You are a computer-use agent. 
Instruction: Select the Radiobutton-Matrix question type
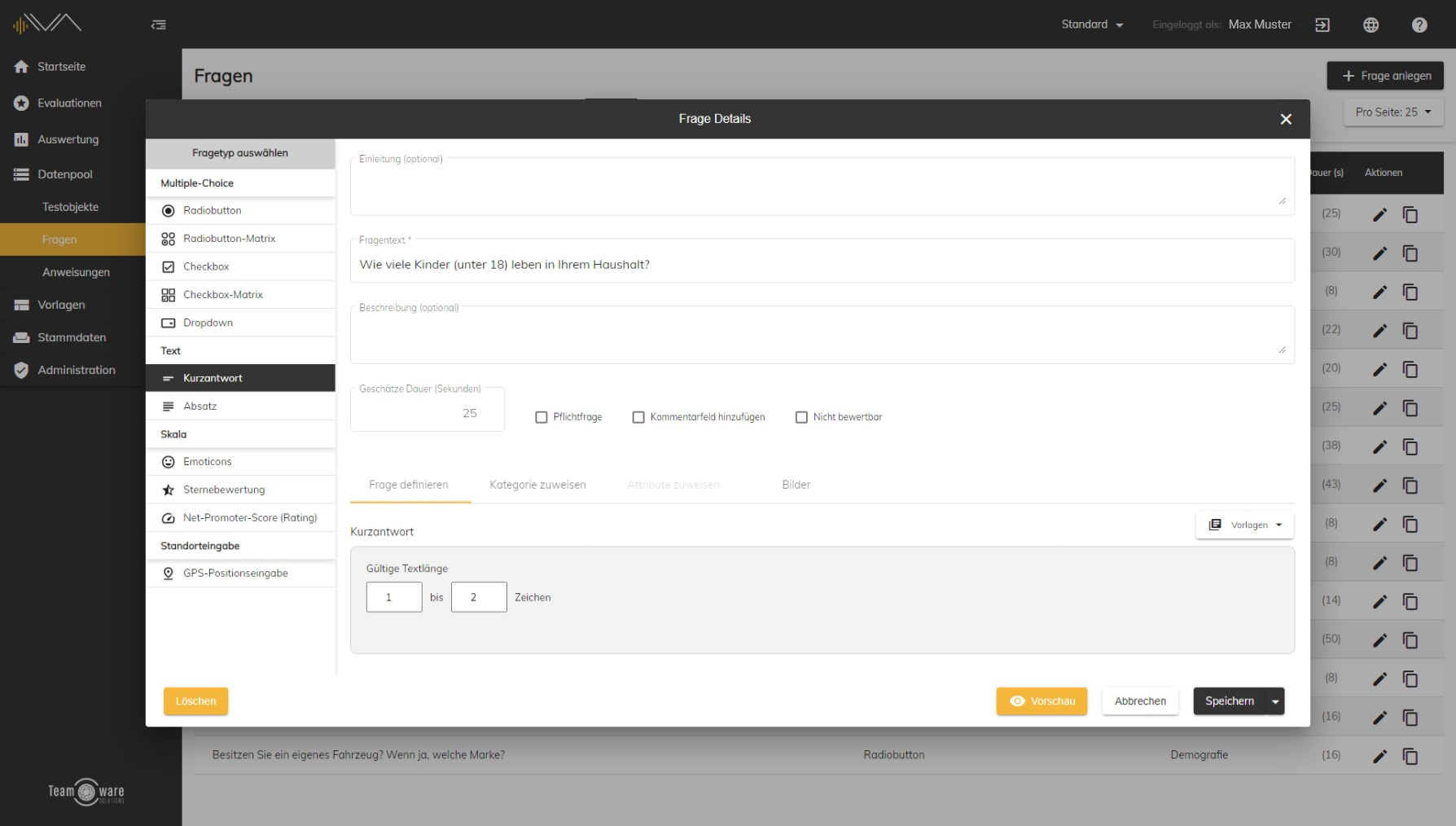point(240,239)
